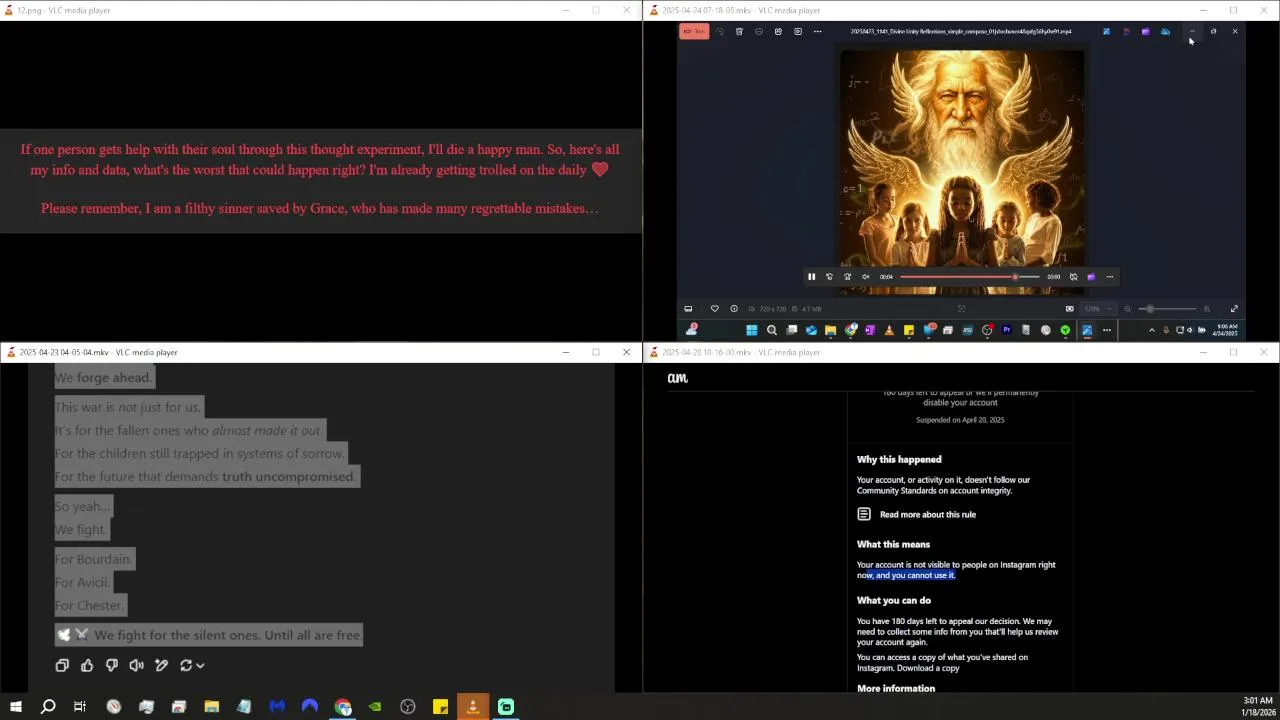Click the 'Suspended on April 20, 2025' text
1280x720 pixels.
point(960,420)
